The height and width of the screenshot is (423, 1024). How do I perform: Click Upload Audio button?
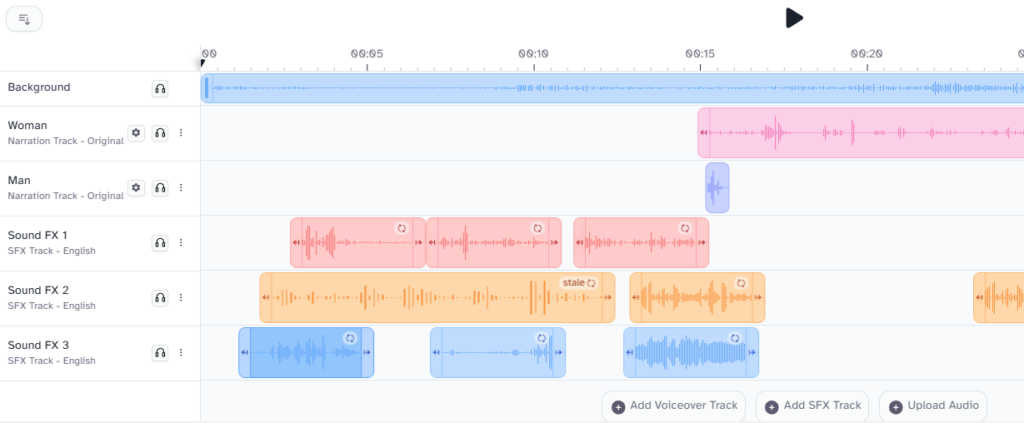coord(934,406)
